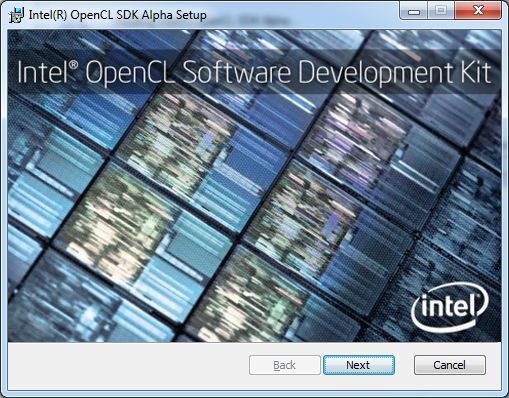Click the installer icon in the title bar
The image size is (509, 398).
pyautogui.click(x=16, y=15)
